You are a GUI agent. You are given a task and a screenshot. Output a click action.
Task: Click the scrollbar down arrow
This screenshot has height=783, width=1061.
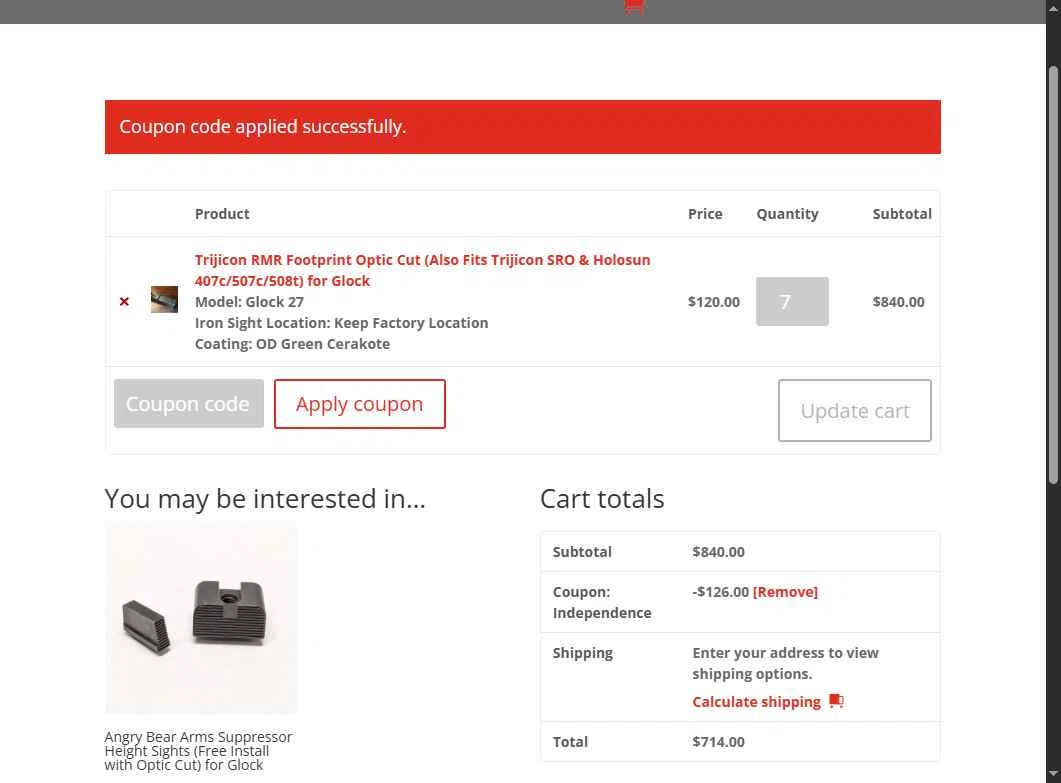(x=1053, y=772)
